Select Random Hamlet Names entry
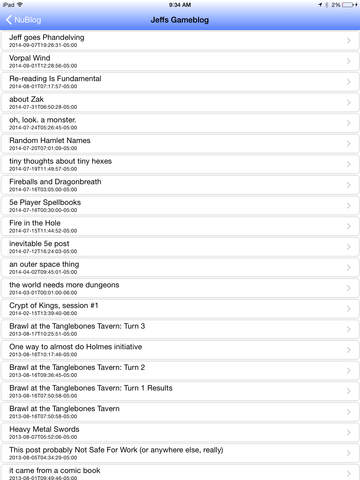360x480 pixels. [180, 144]
